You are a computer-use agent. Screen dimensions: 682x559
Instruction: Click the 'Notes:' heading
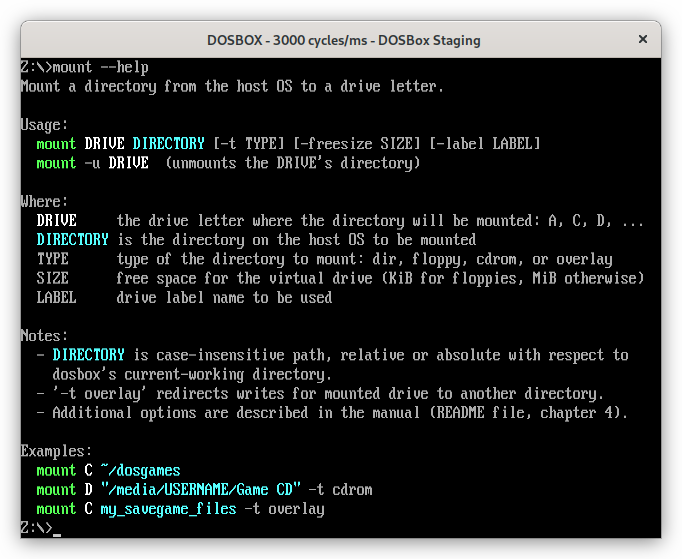tap(44, 336)
